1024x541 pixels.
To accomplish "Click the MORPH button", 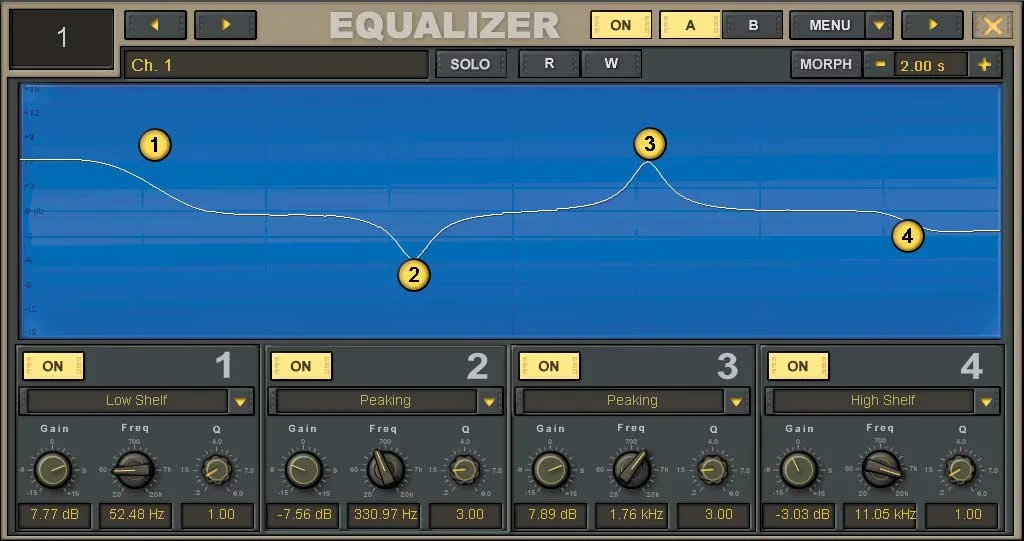I will tap(826, 64).
